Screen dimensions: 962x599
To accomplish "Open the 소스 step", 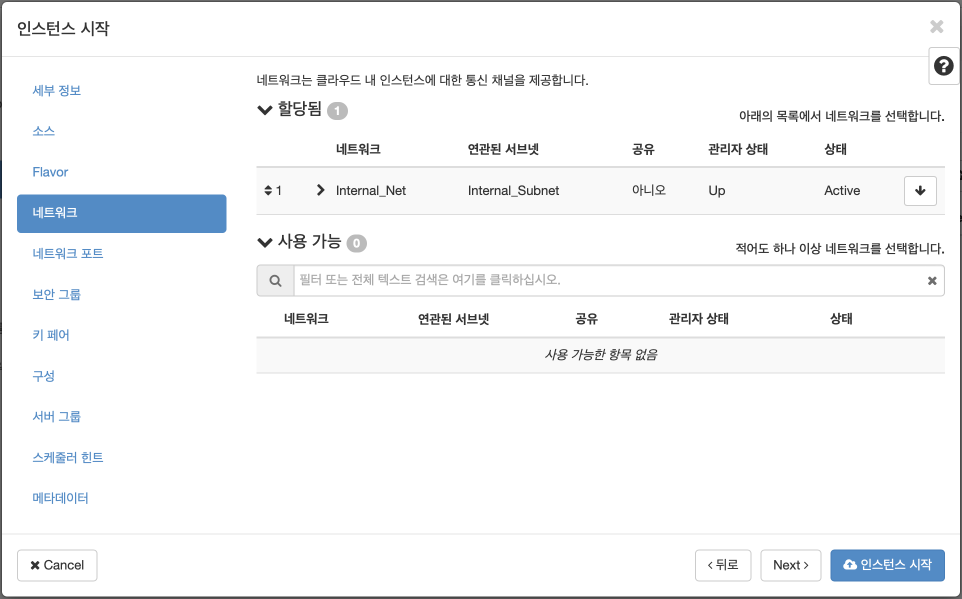I will 44,131.
